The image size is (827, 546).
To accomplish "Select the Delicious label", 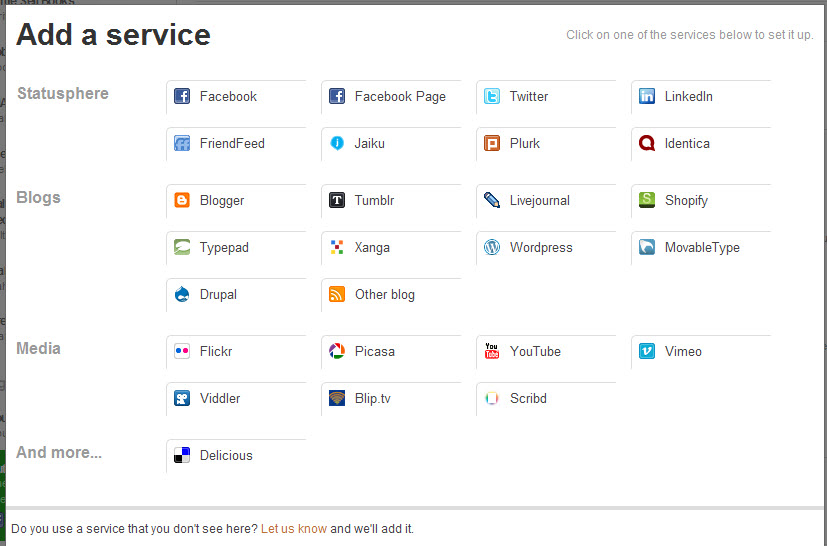I will [x=226, y=455].
